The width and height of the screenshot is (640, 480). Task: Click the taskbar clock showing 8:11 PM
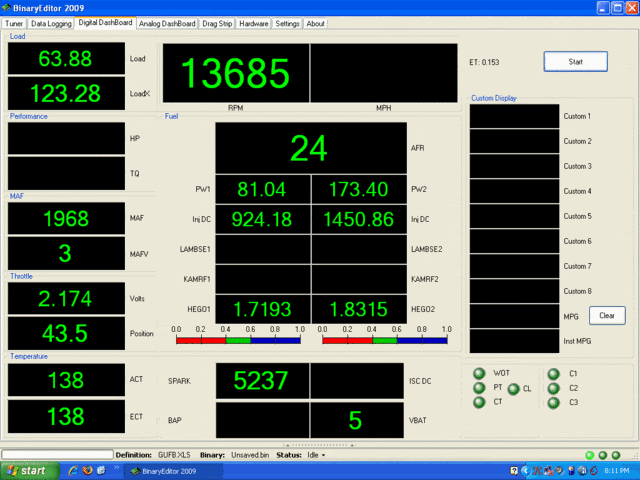[616, 471]
